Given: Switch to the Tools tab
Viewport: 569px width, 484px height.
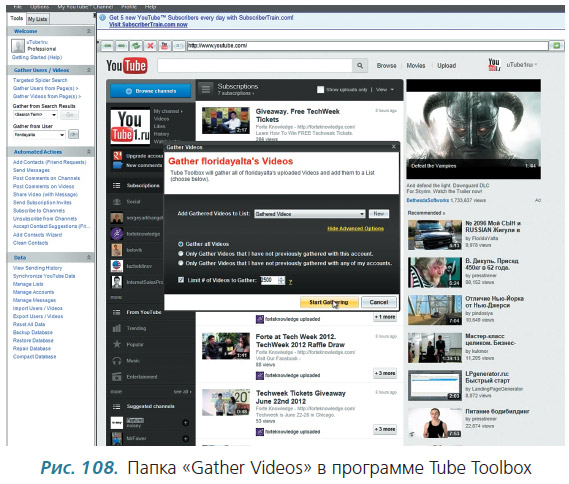Looking at the screenshot, I should tap(16, 18).
